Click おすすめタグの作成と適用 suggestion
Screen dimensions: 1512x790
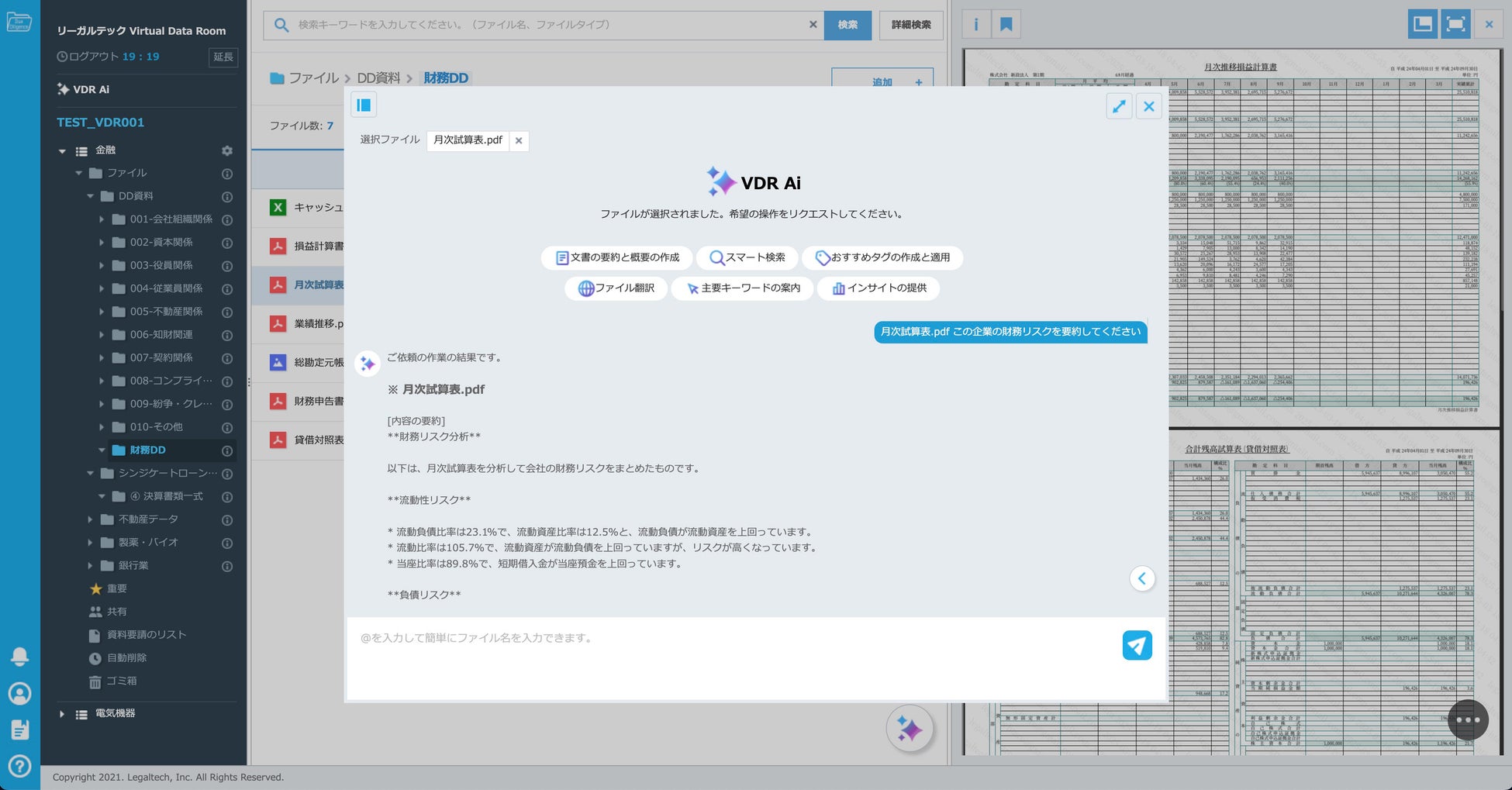click(x=882, y=257)
